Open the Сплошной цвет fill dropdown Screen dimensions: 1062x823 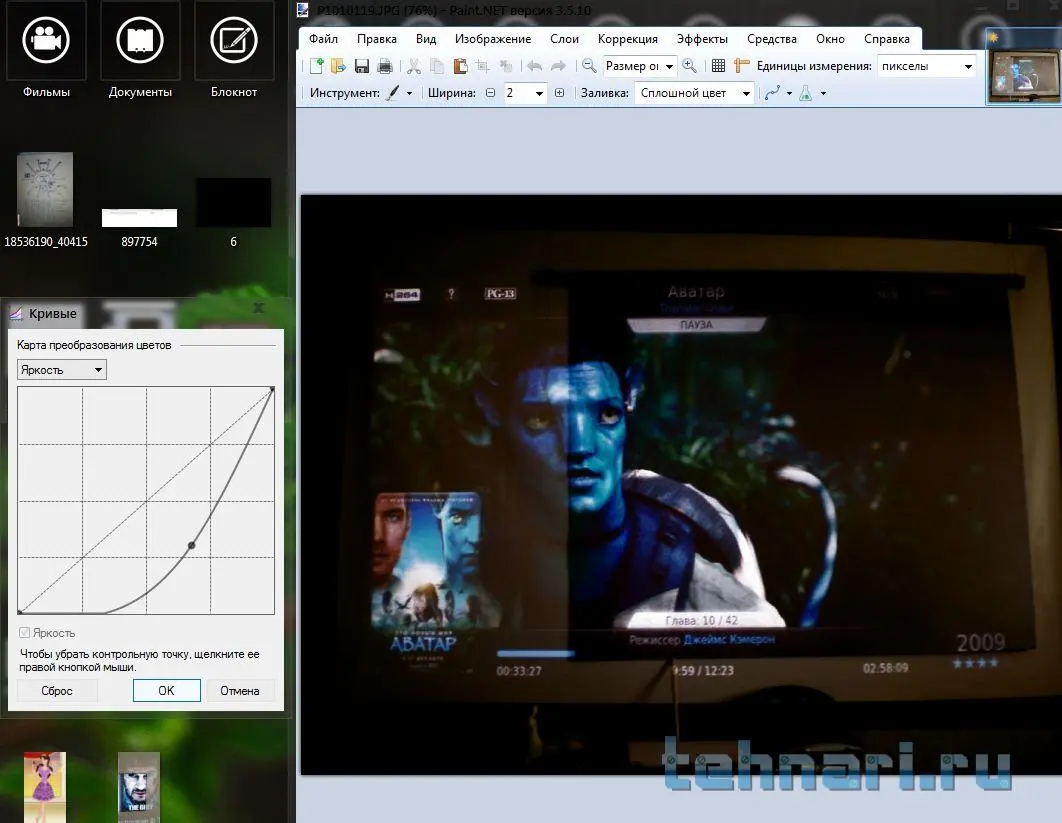pyautogui.click(x=694, y=93)
